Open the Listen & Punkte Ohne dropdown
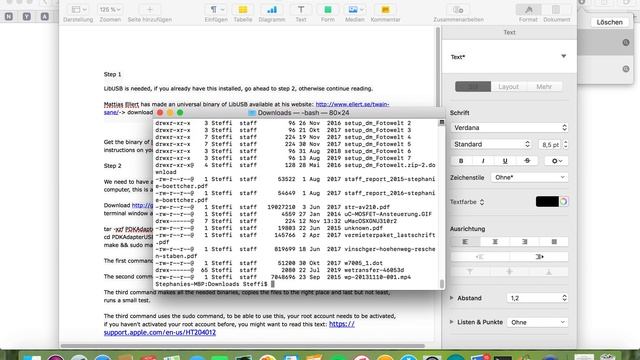This screenshot has height=360, width=640. point(538,322)
